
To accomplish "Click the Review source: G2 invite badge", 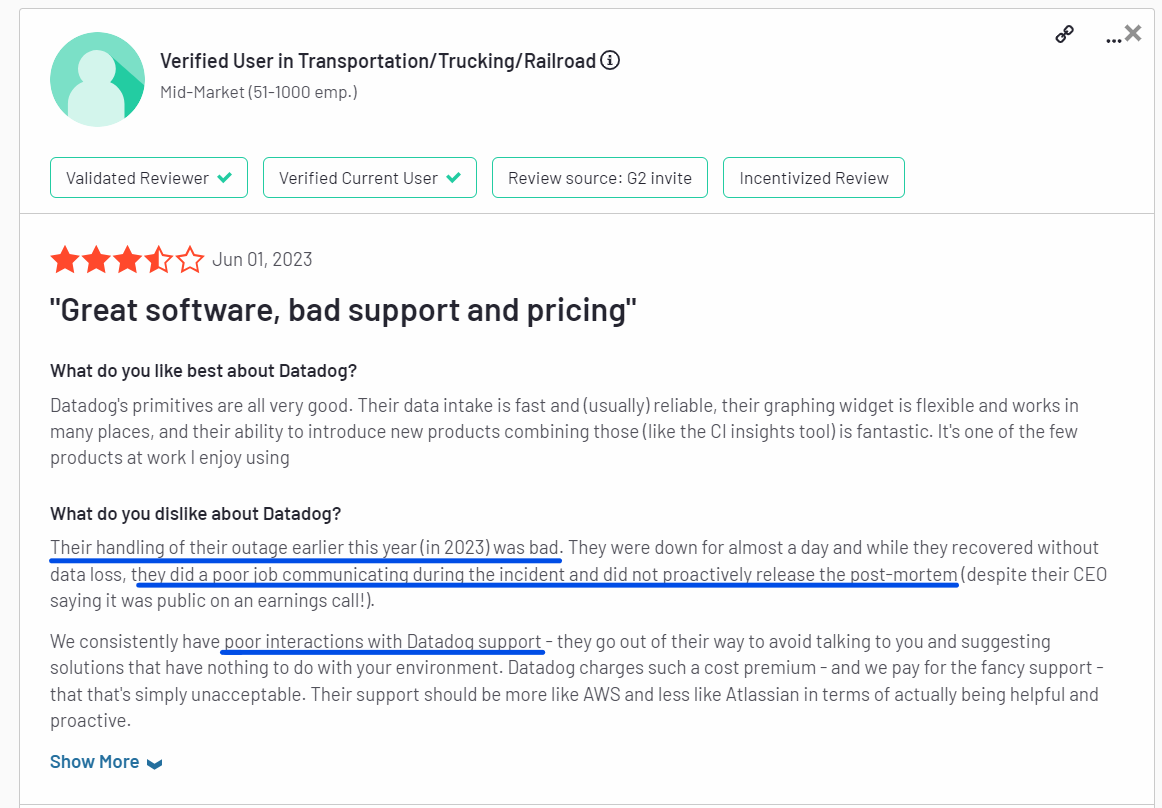I will pyautogui.click(x=599, y=178).
